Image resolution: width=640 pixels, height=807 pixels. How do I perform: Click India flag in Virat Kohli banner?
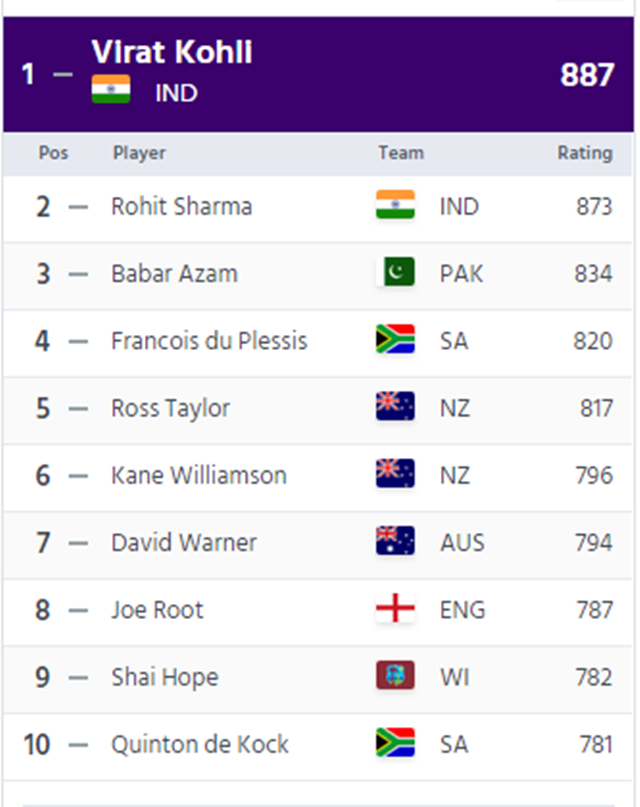[x=111, y=89]
